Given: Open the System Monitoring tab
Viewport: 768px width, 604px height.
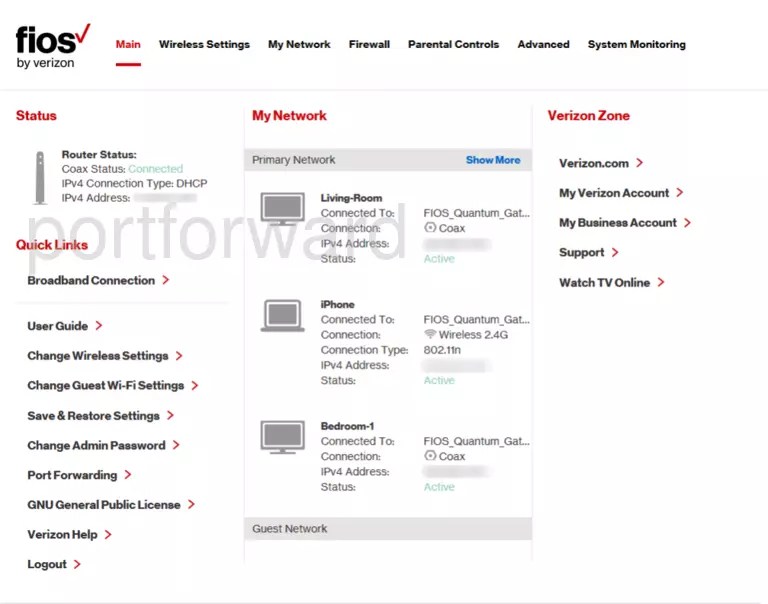Looking at the screenshot, I should 637,45.
